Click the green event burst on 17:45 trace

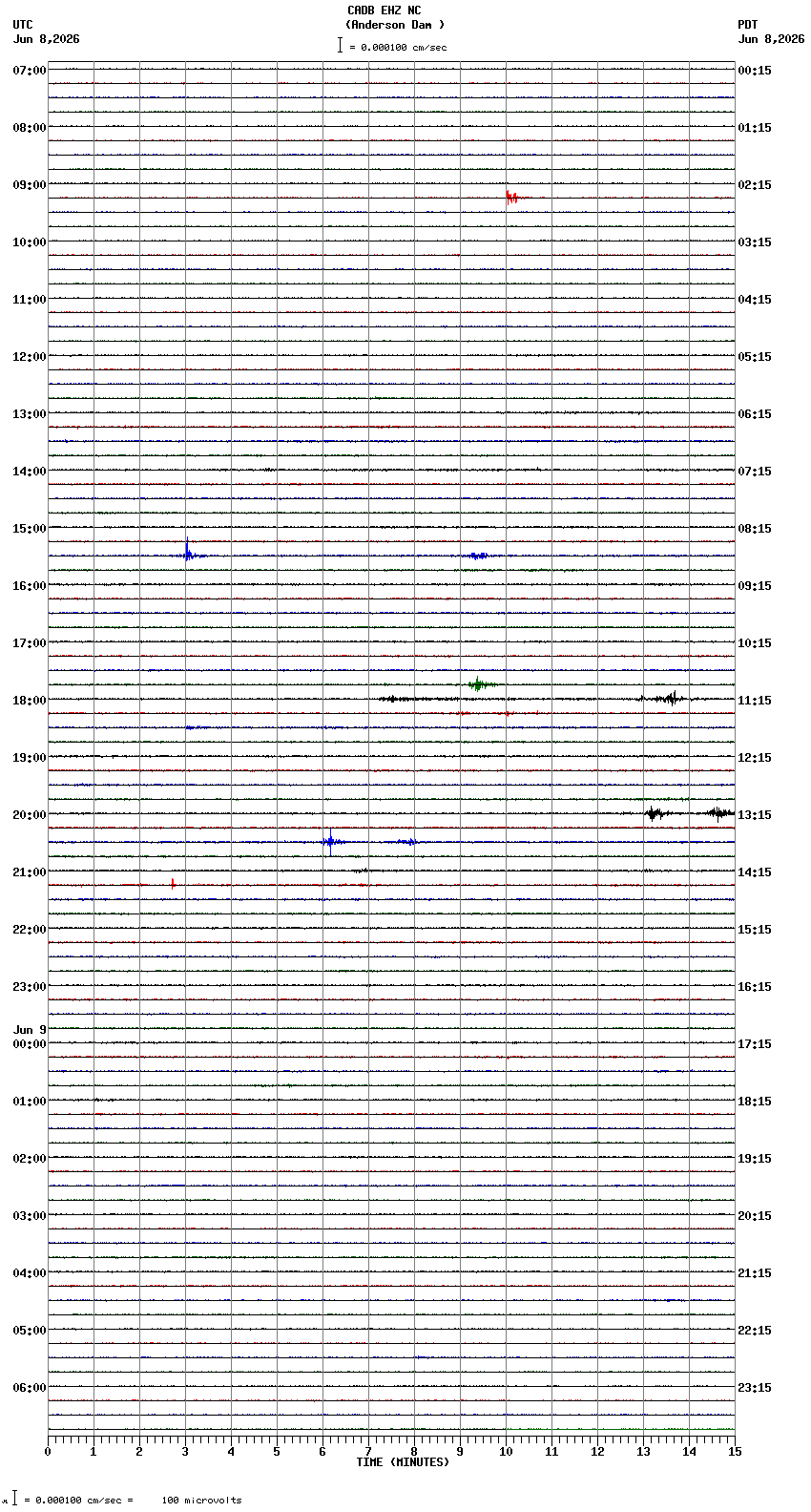coord(480,683)
